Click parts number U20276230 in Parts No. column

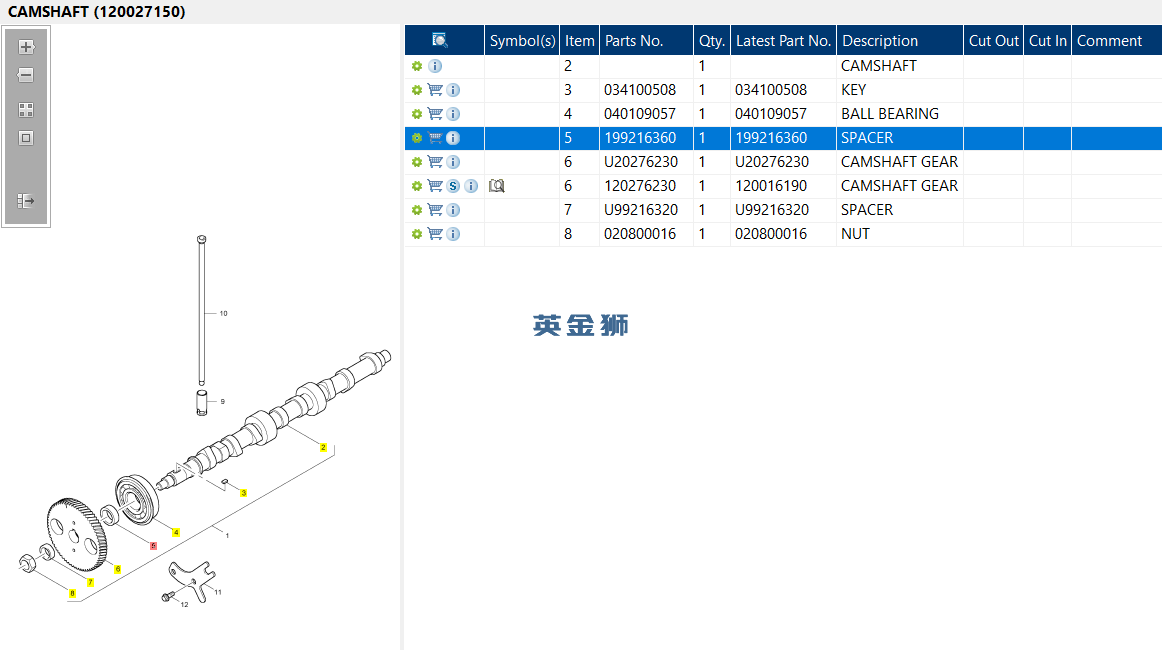[640, 162]
